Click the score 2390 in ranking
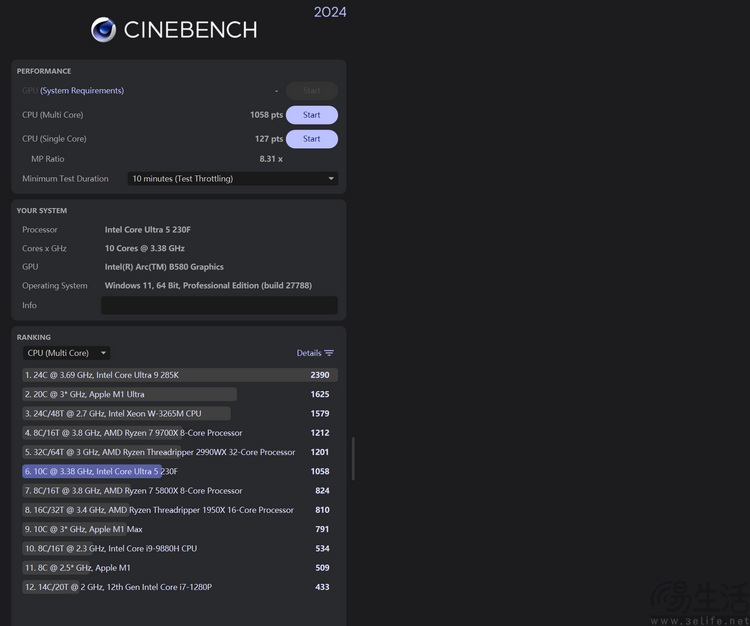Screen dimensions: 750x626 (x=320, y=375)
